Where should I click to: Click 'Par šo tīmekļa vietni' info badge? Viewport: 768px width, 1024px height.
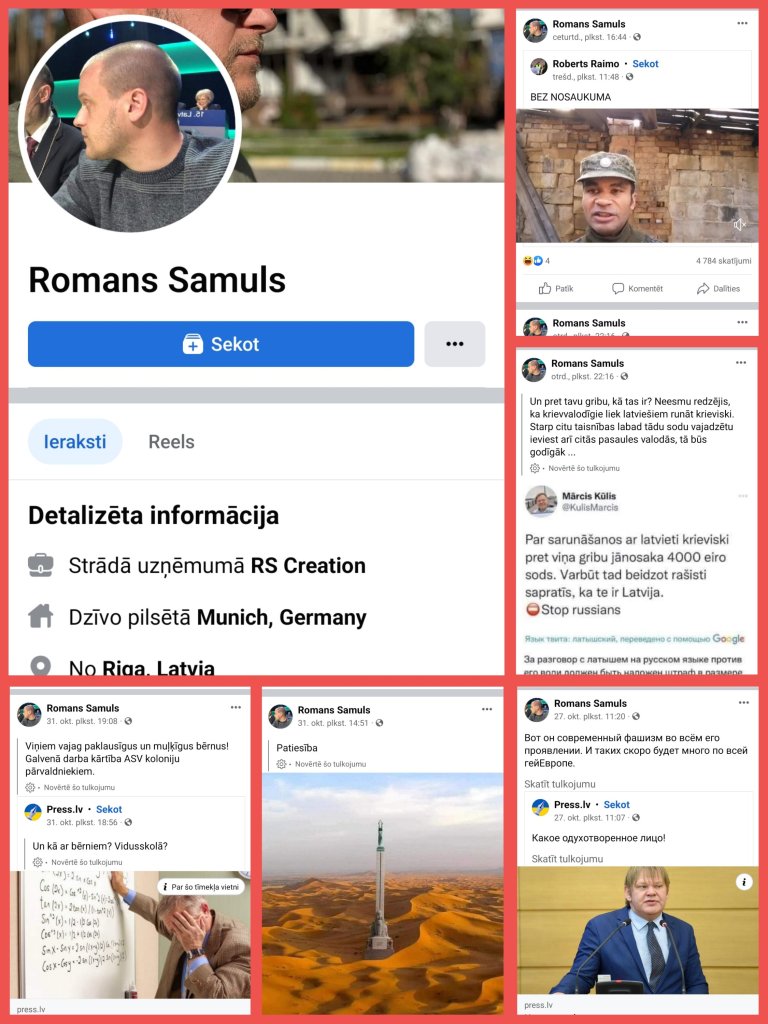[x=200, y=887]
